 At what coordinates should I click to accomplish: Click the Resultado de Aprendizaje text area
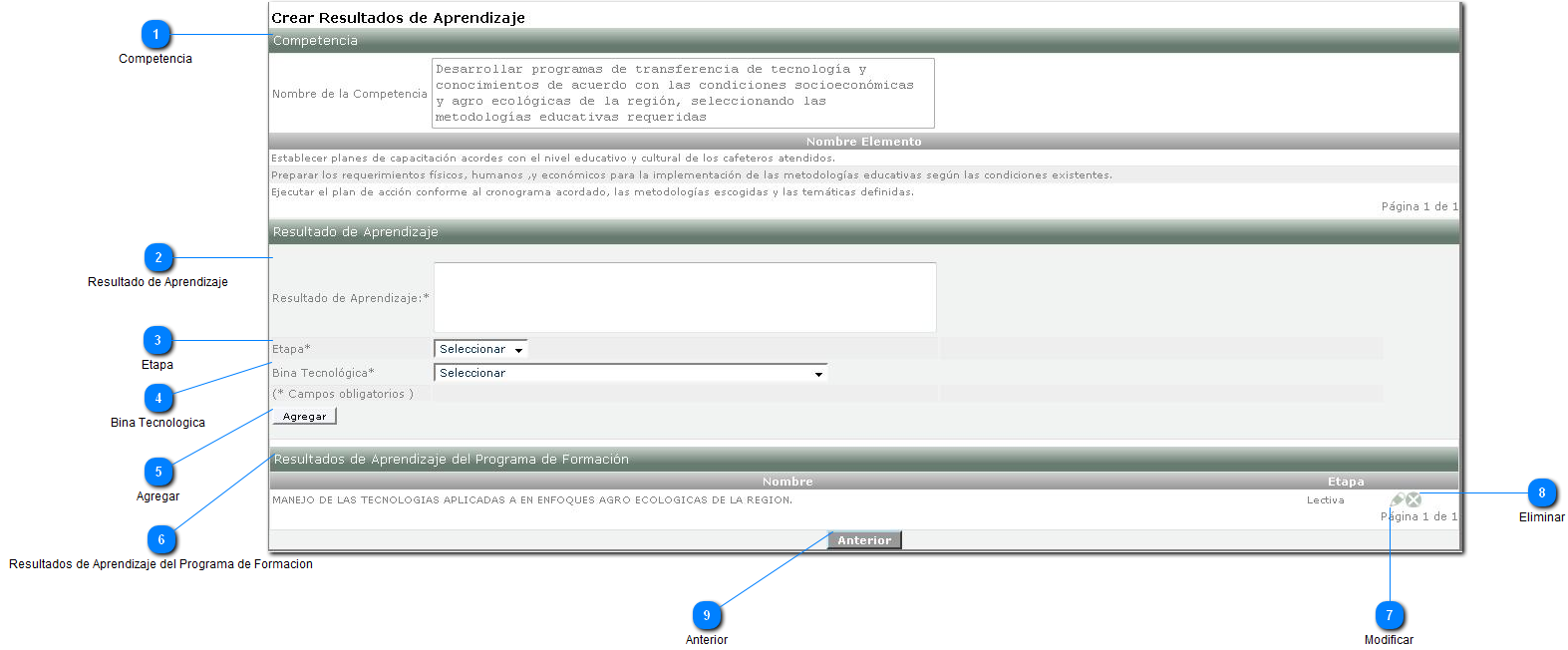(685, 297)
